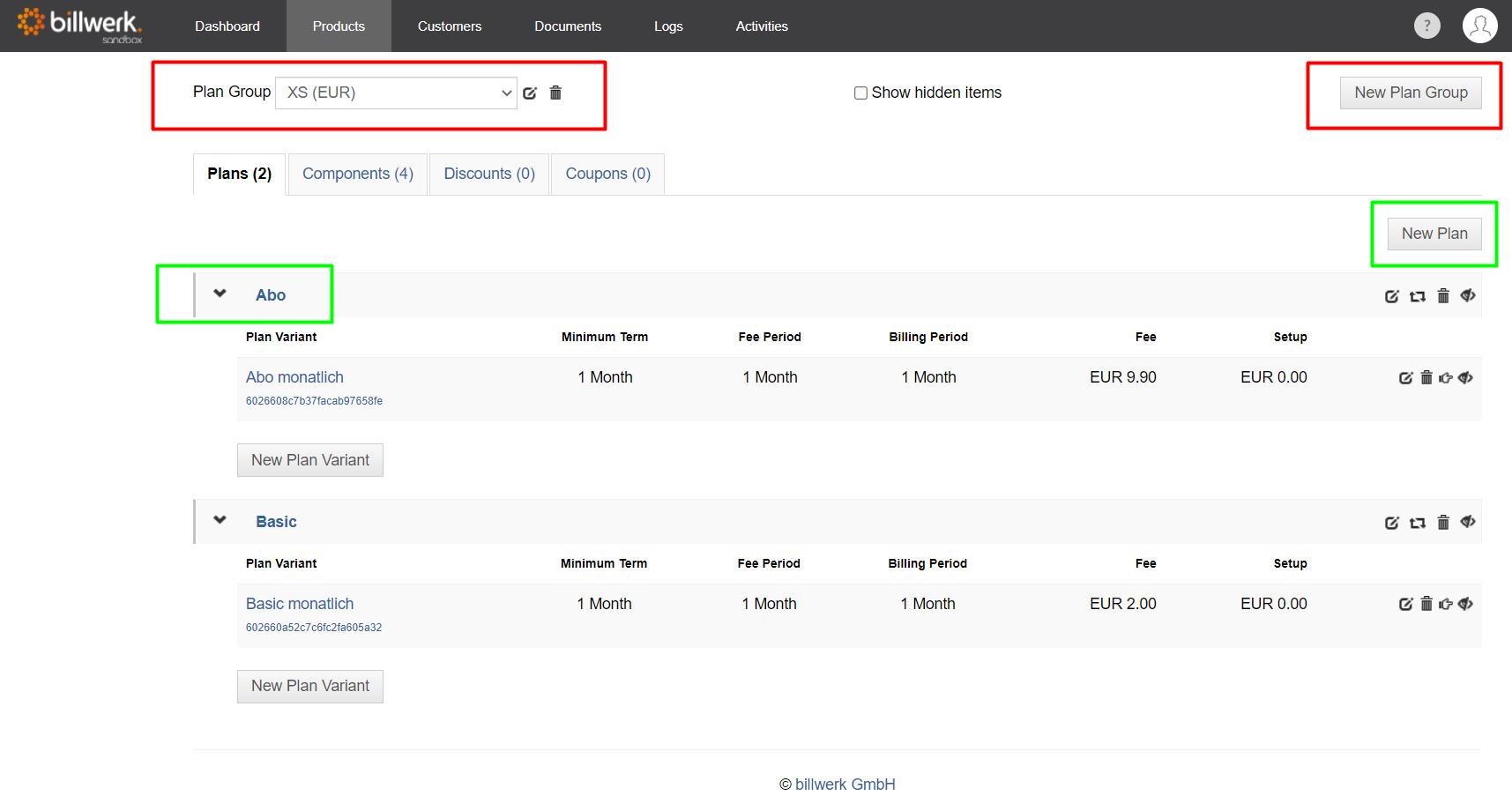Add New Plan Variant under Basic
The height and width of the screenshot is (796, 1512).
click(x=310, y=686)
